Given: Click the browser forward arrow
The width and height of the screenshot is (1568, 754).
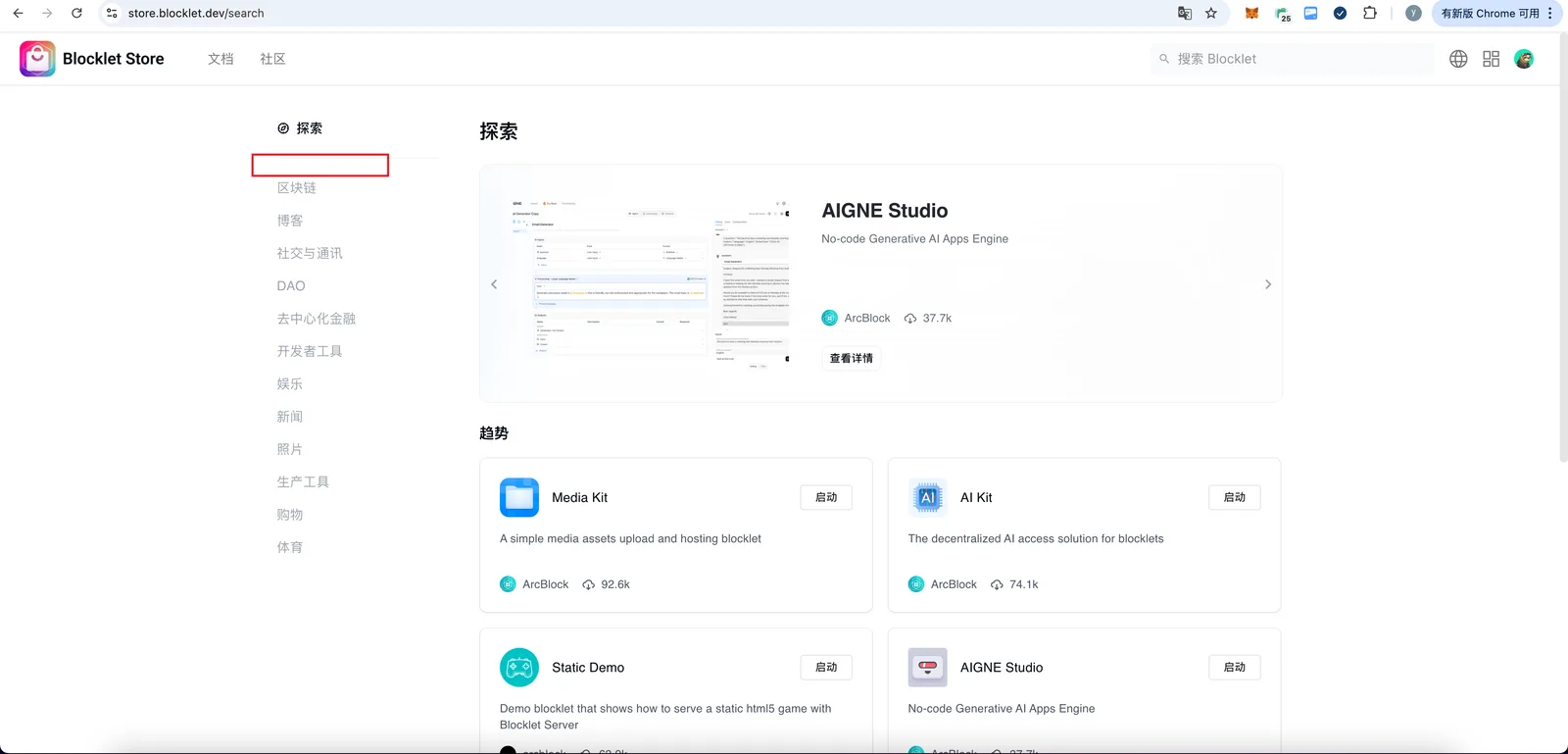Looking at the screenshot, I should tap(47, 14).
